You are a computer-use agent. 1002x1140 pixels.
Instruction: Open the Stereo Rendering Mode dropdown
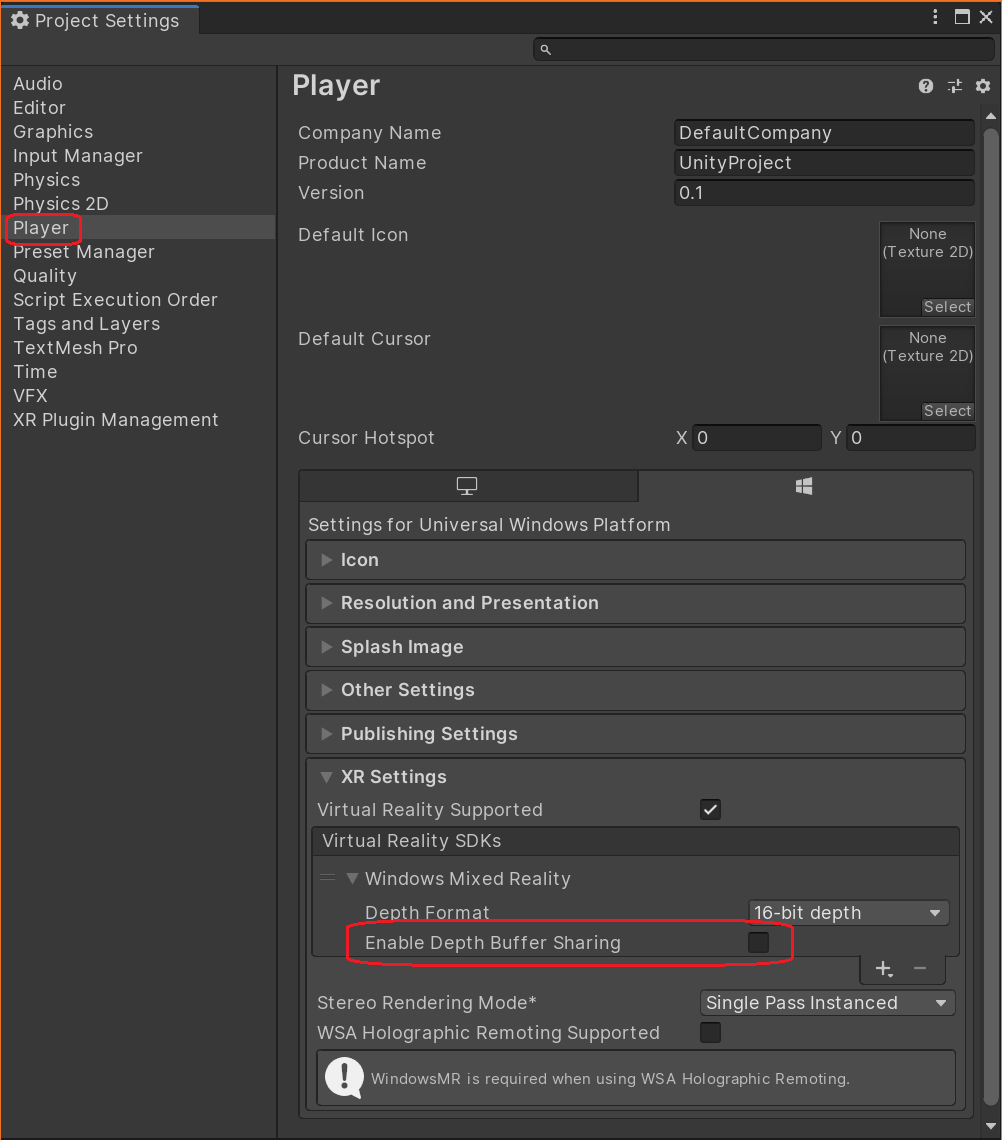tap(827, 1002)
